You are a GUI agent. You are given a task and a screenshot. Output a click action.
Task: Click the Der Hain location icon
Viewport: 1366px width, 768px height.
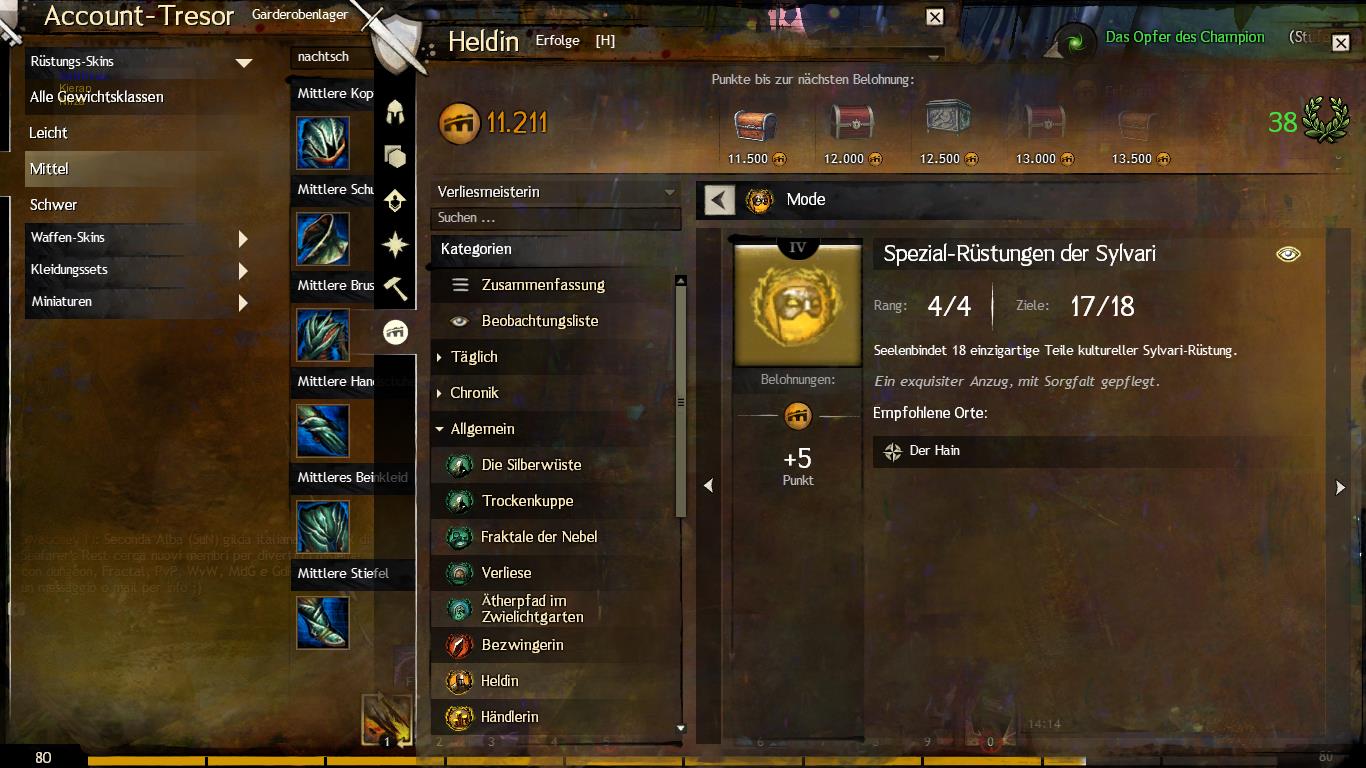point(892,451)
